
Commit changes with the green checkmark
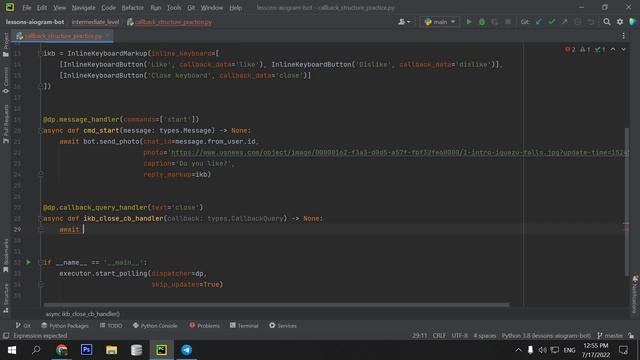552,22
